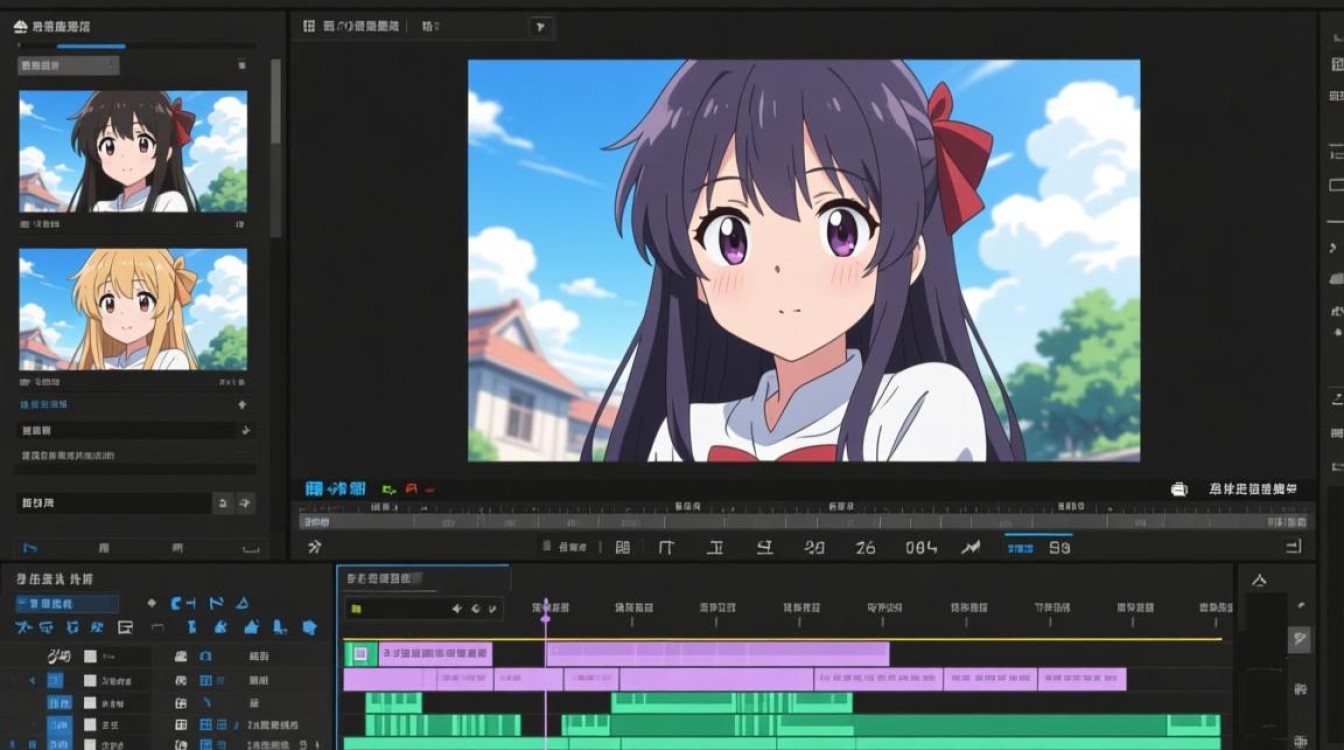Select the blue-underlined tab in the transport bar
The height and width of the screenshot is (750, 1344).
[x=1039, y=546]
